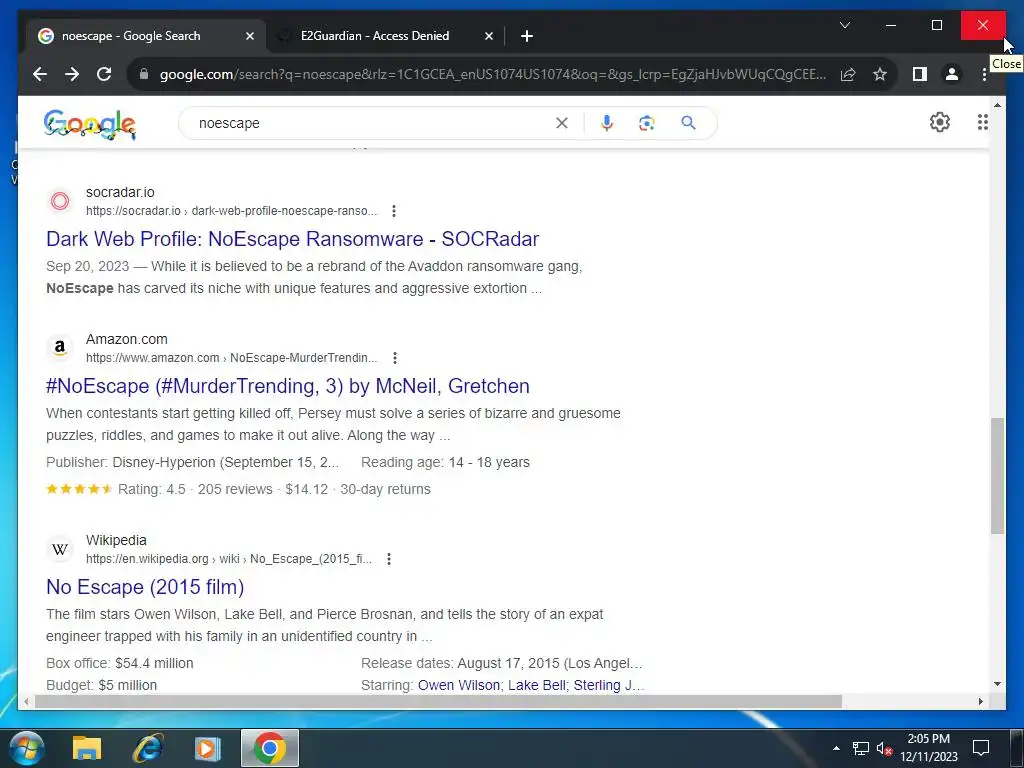Select the noescape - Google Search tab

(x=146, y=36)
